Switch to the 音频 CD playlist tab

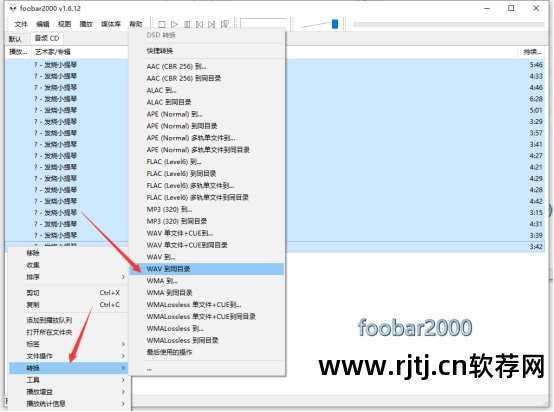(x=47, y=38)
